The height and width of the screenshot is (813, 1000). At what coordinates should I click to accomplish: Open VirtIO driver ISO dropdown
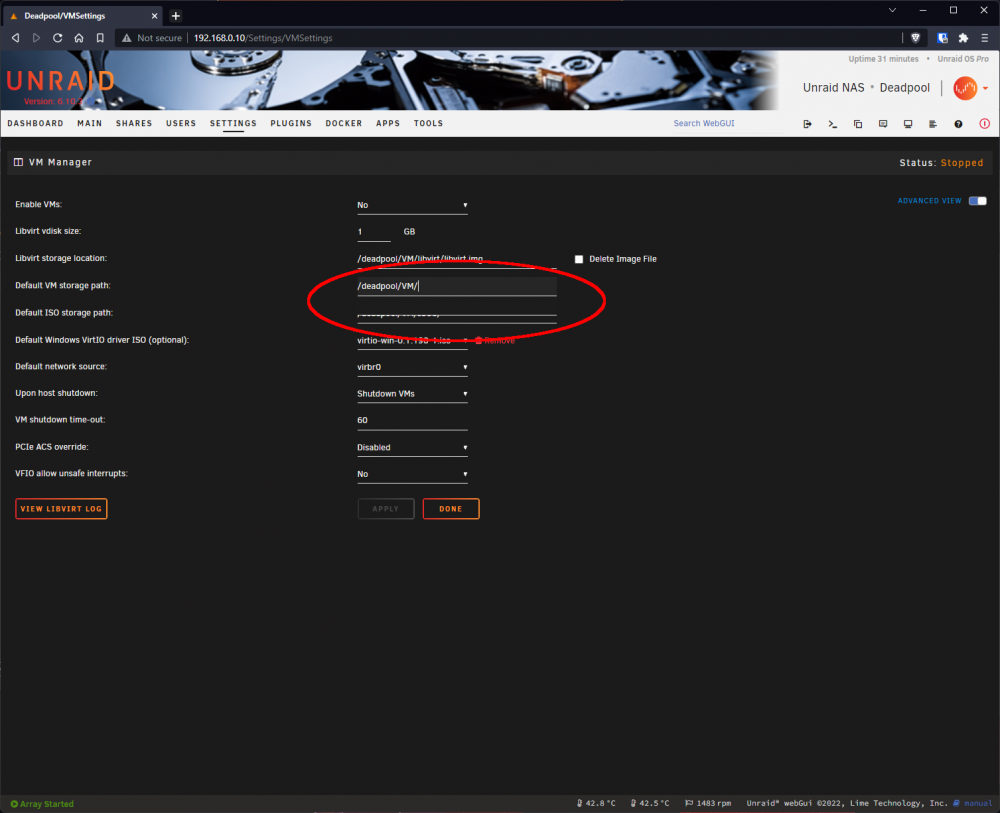412,341
